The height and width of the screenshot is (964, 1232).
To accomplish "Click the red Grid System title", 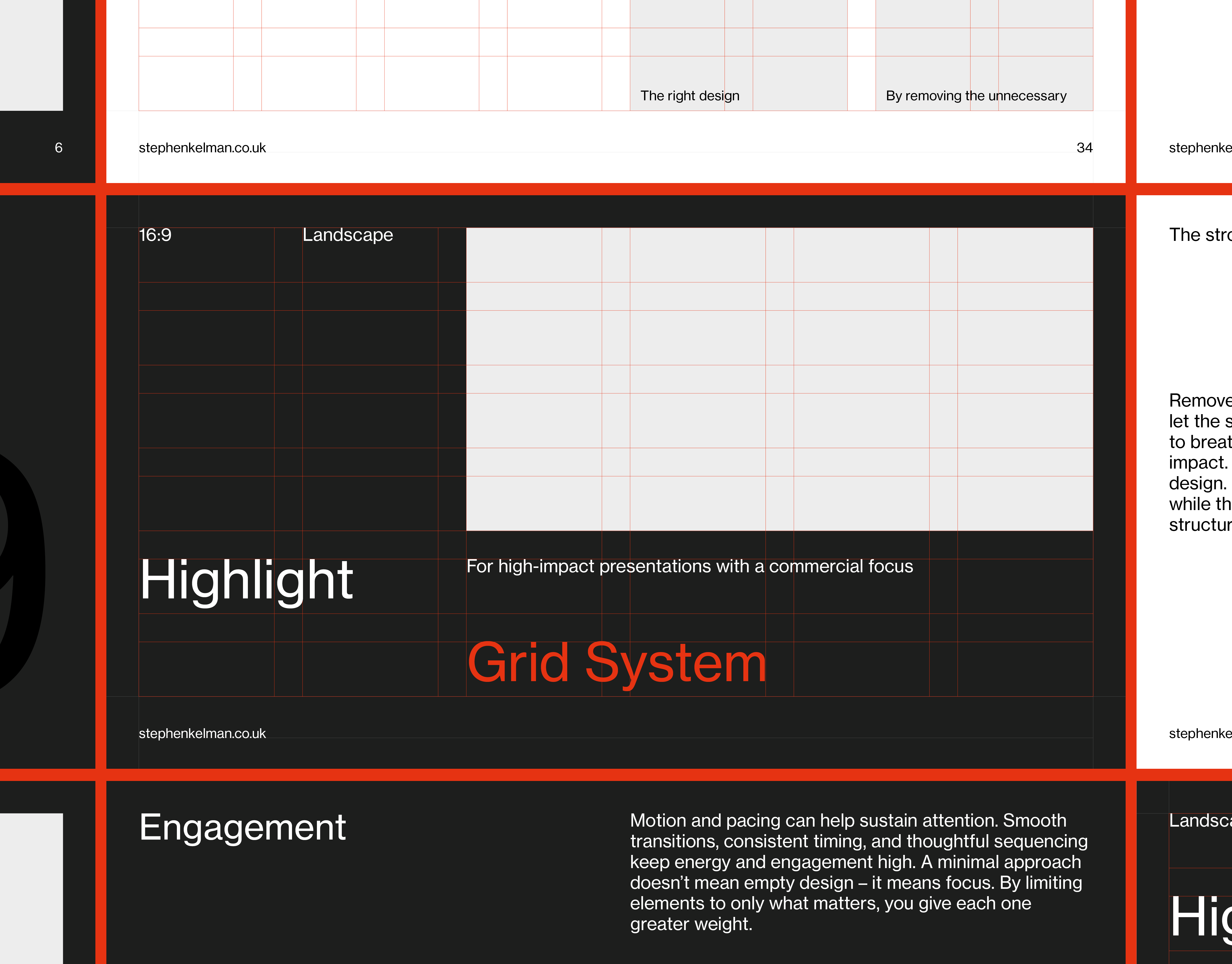I will 616,663.
